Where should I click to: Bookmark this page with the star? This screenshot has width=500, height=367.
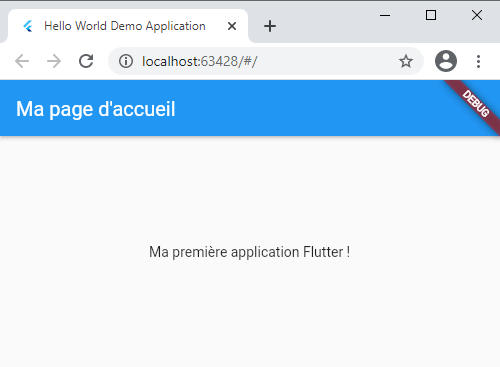point(406,61)
